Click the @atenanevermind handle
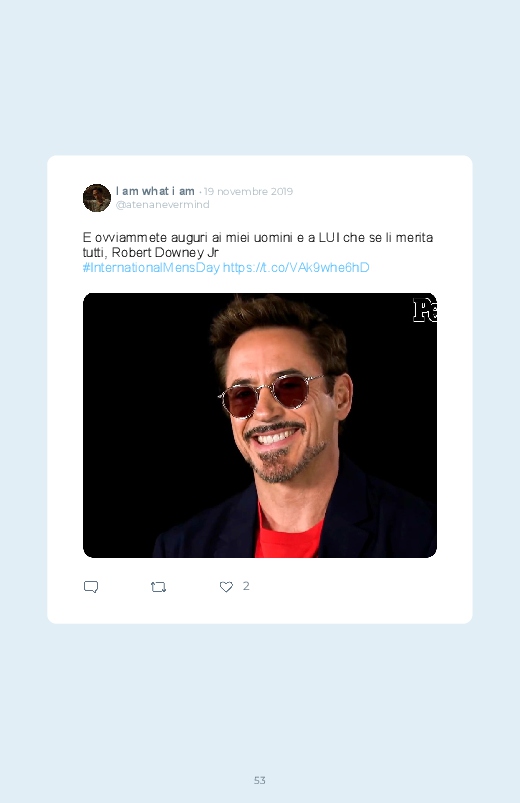This screenshot has width=520, height=803. pos(162,204)
